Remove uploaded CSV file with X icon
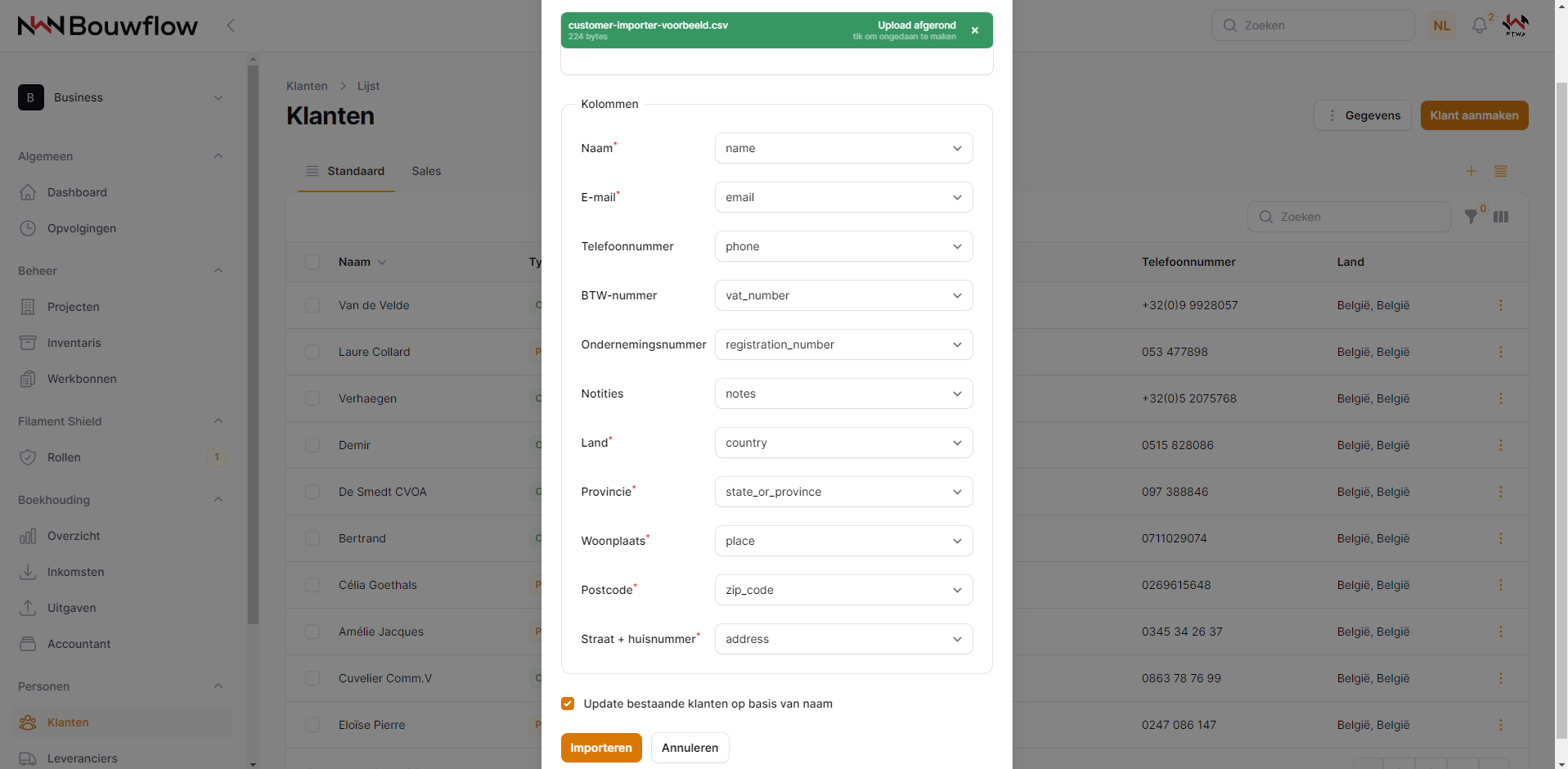The image size is (1568, 769). pyautogui.click(x=975, y=30)
